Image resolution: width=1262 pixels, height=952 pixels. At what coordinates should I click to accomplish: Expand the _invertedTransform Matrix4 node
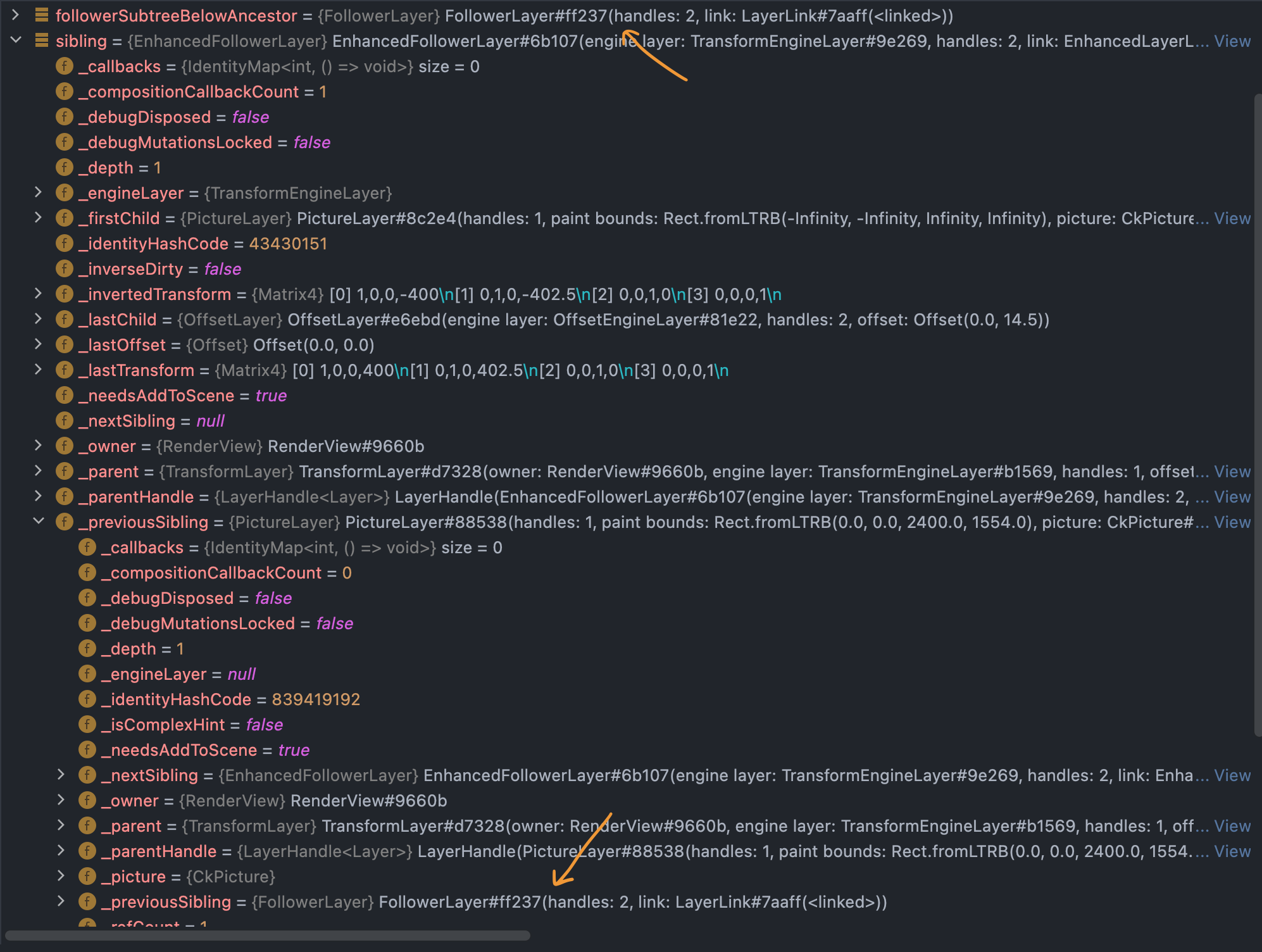coord(39,294)
